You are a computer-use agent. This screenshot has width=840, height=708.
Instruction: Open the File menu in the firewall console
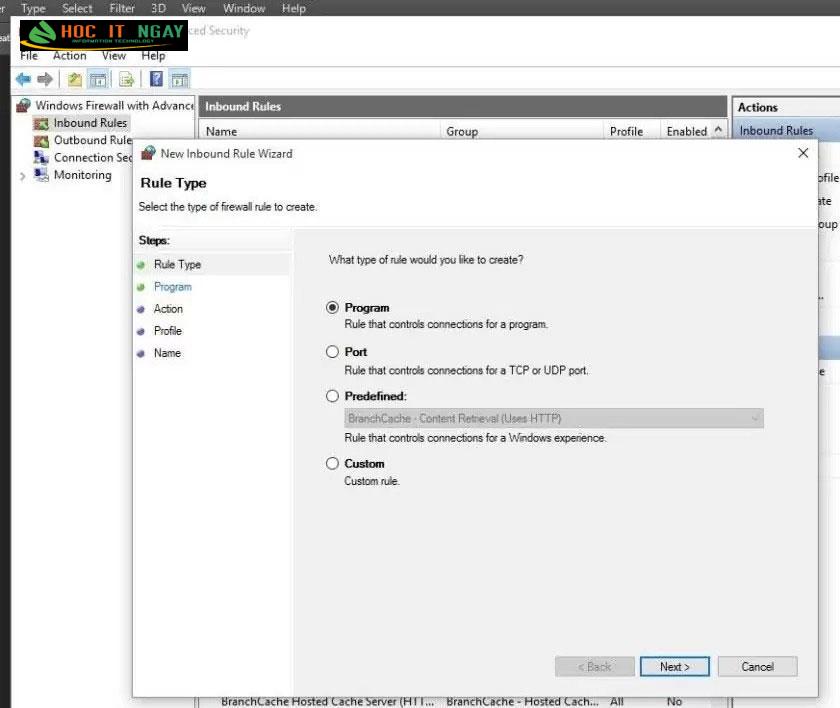(x=29, y=56)
